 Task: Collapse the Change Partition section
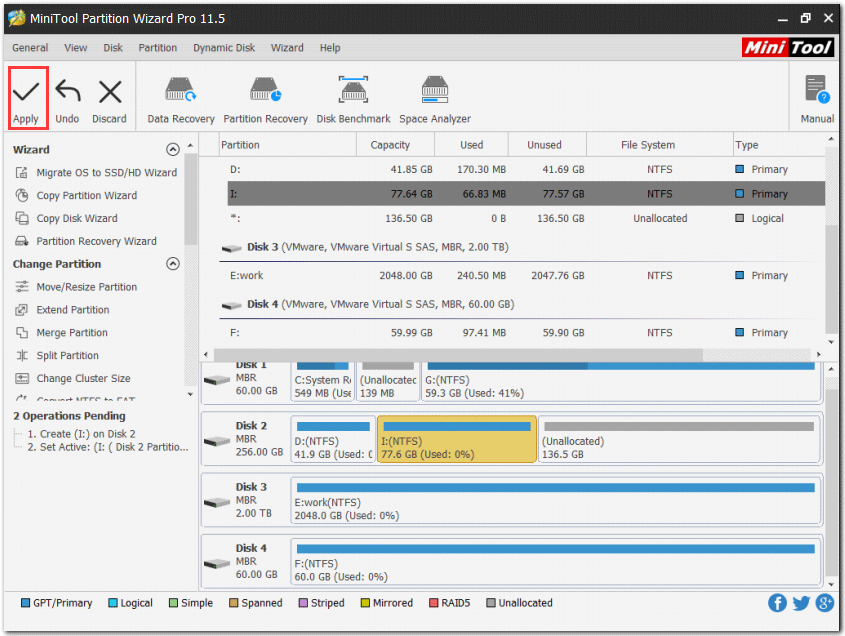172,263
